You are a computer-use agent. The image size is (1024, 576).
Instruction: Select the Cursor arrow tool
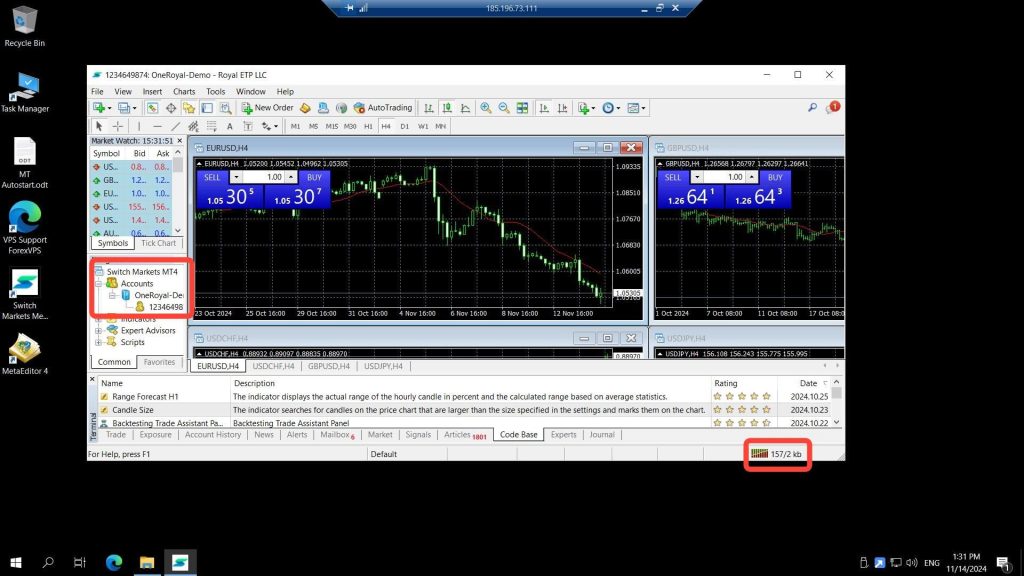[99, 126]
